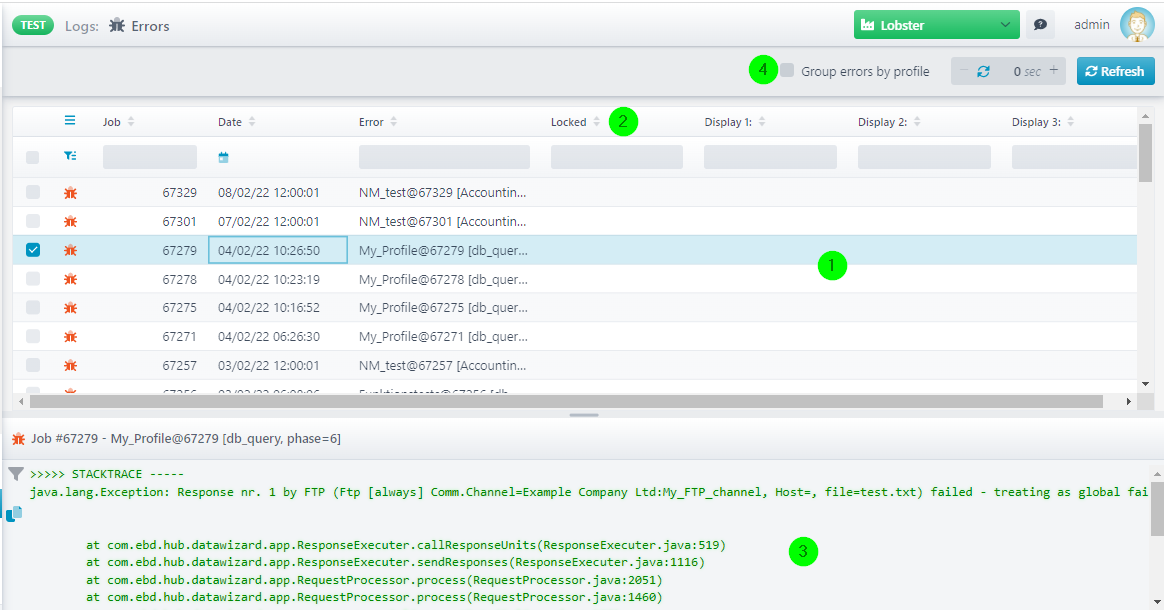This screenshot has width=1164, height=610.
Task: Click the table horizontal scrollbar
Action: (x=566, y=401)
